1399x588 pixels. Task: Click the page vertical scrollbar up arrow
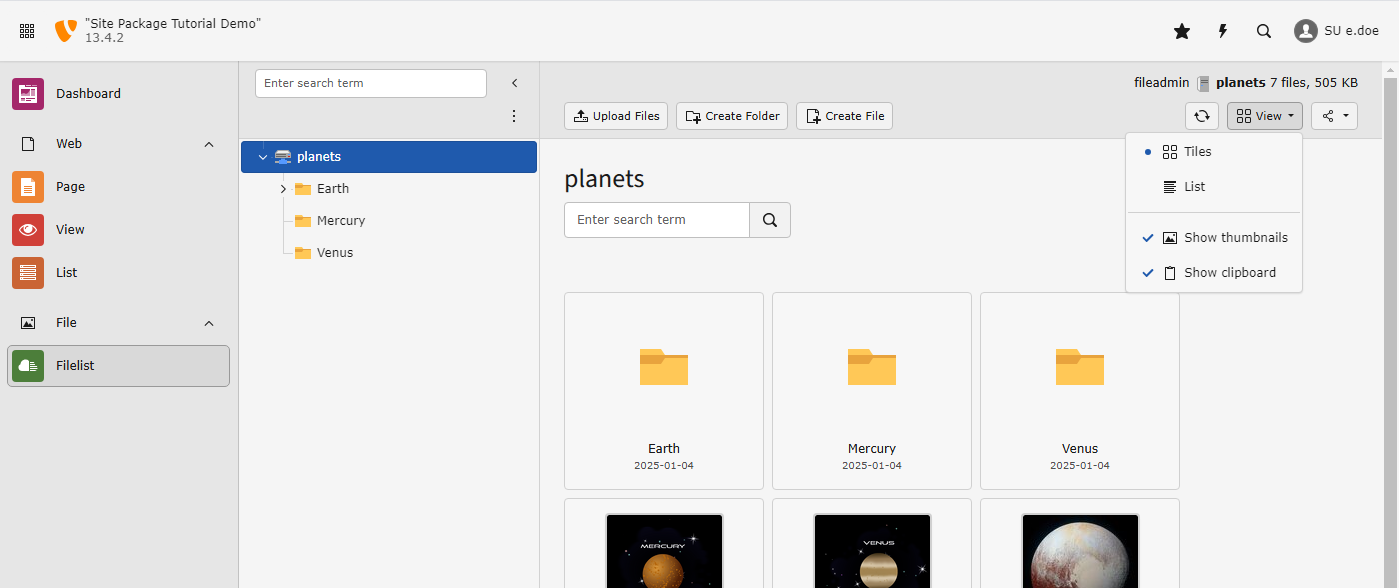click(x=1391, y=70)
